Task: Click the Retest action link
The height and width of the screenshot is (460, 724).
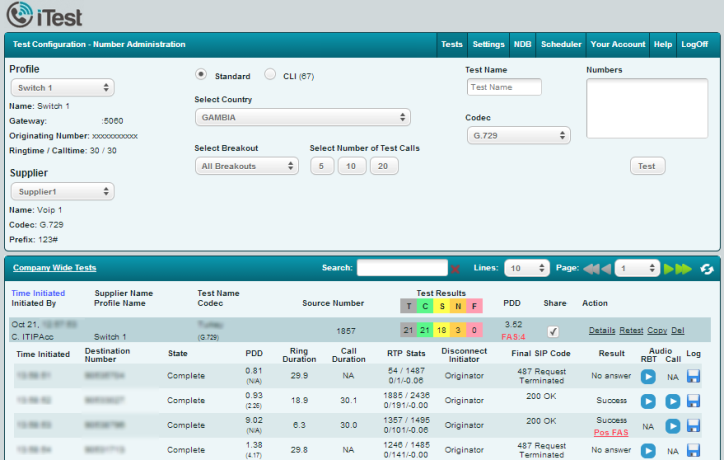Action: pyautogui.click(x=631, y=330)
